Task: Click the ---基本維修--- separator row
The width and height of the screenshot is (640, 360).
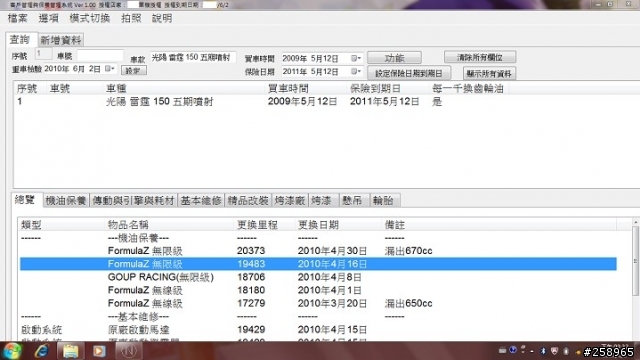Action: coord(318,316)
